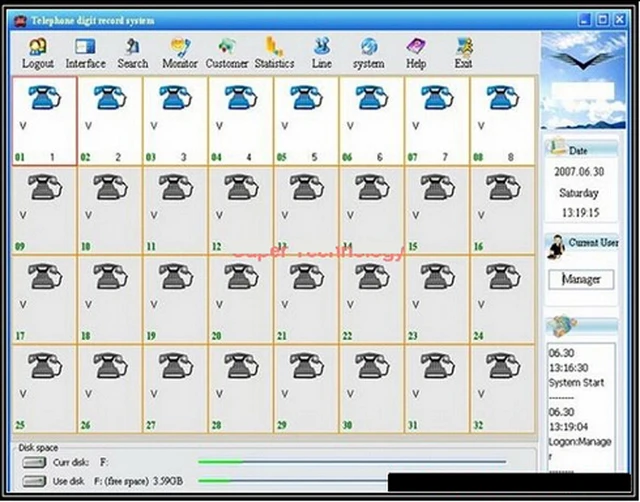Click channel number 22 label
This screenshot has width=640, height=502.
coord(347,336)
